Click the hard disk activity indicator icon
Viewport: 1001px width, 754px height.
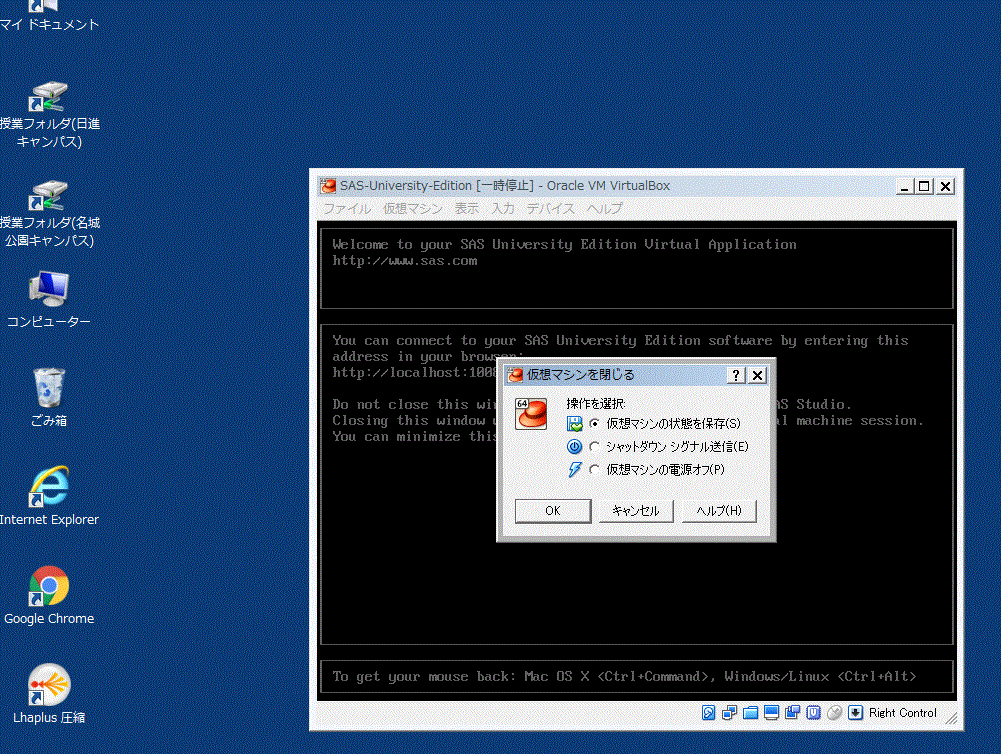[709, 713]
